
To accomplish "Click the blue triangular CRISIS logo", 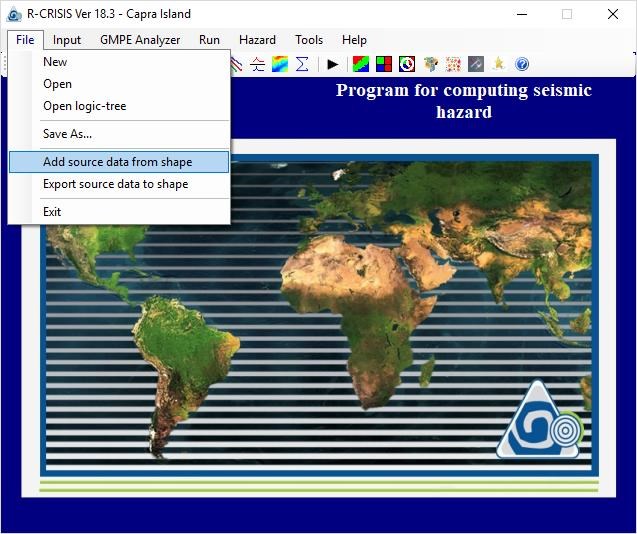I will pos(540,420).
